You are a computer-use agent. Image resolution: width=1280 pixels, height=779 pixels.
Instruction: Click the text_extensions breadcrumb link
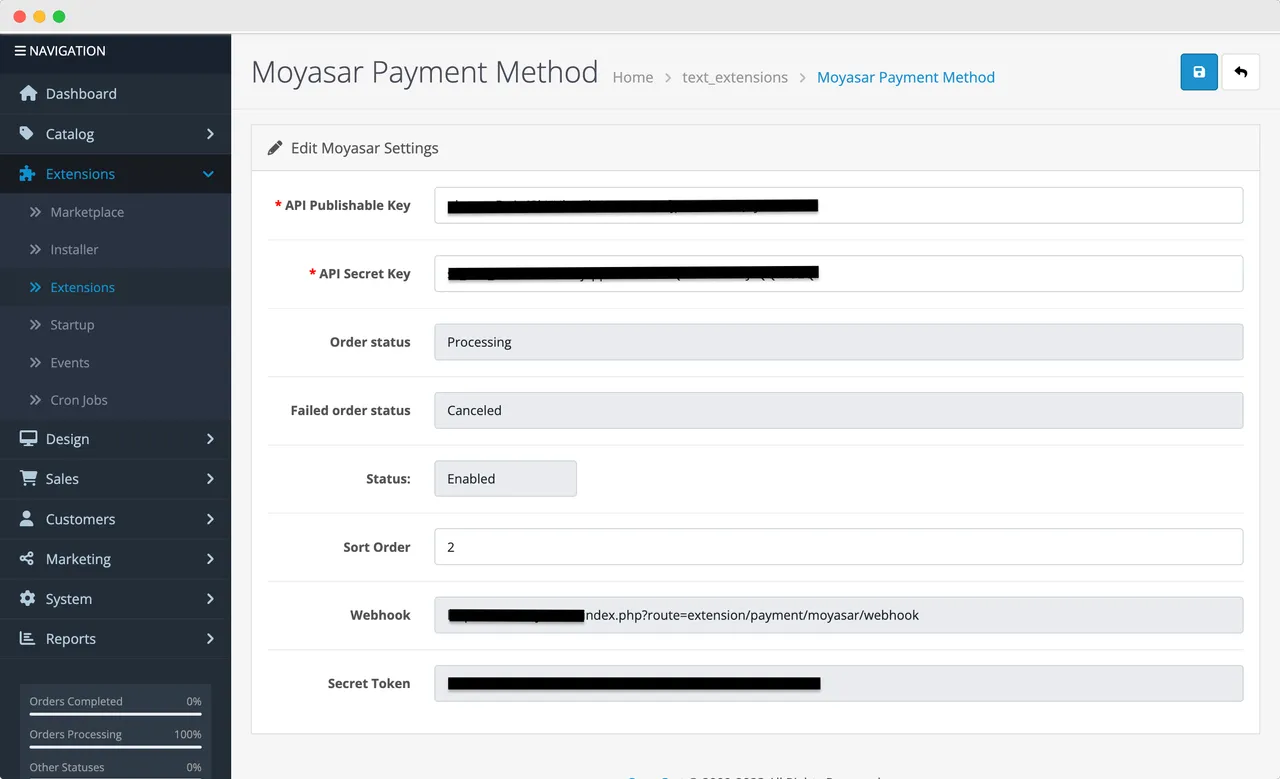pyautogui.click(x=734, y=77)
